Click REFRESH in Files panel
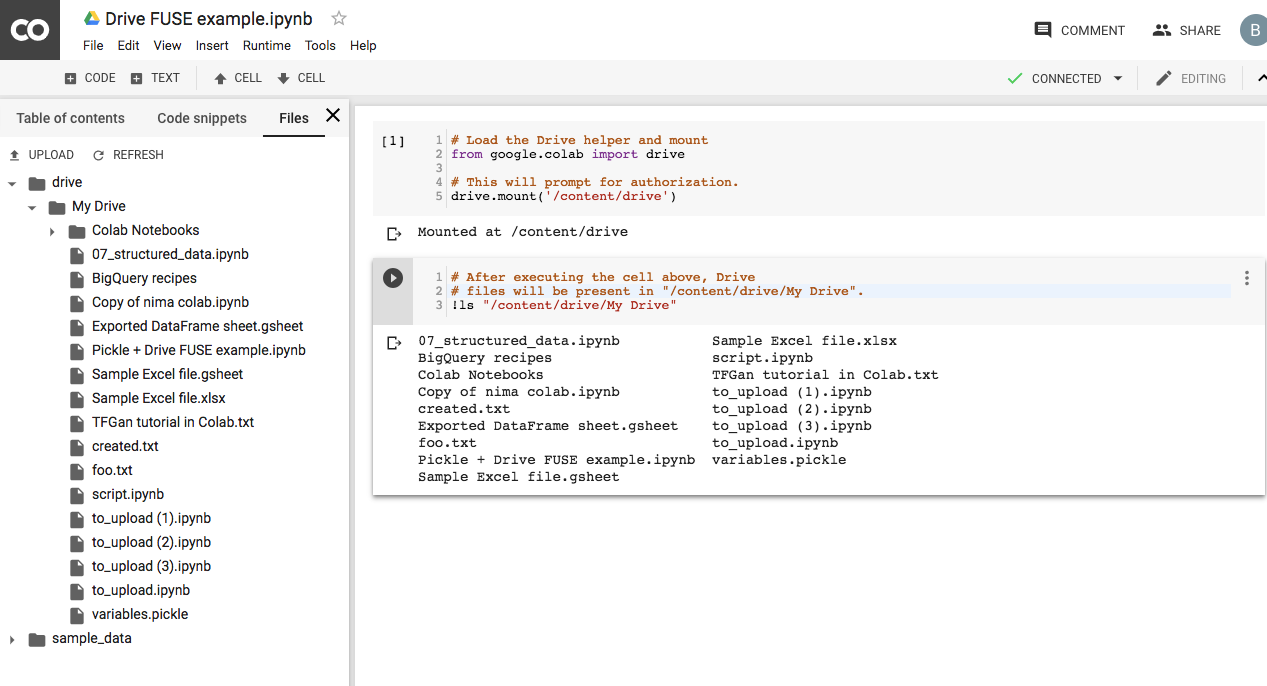Viewport: 1267px width, 686px height. (128, 155)
